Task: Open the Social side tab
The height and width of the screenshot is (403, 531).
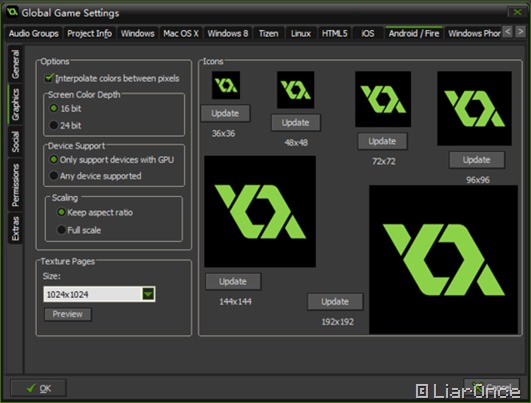Action: (x=16, y=142)
